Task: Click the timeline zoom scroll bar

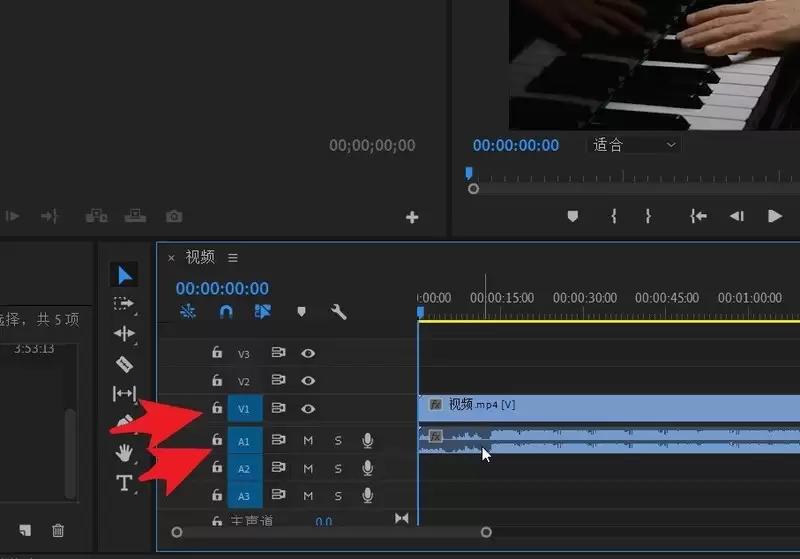Action: coord(331,532)
